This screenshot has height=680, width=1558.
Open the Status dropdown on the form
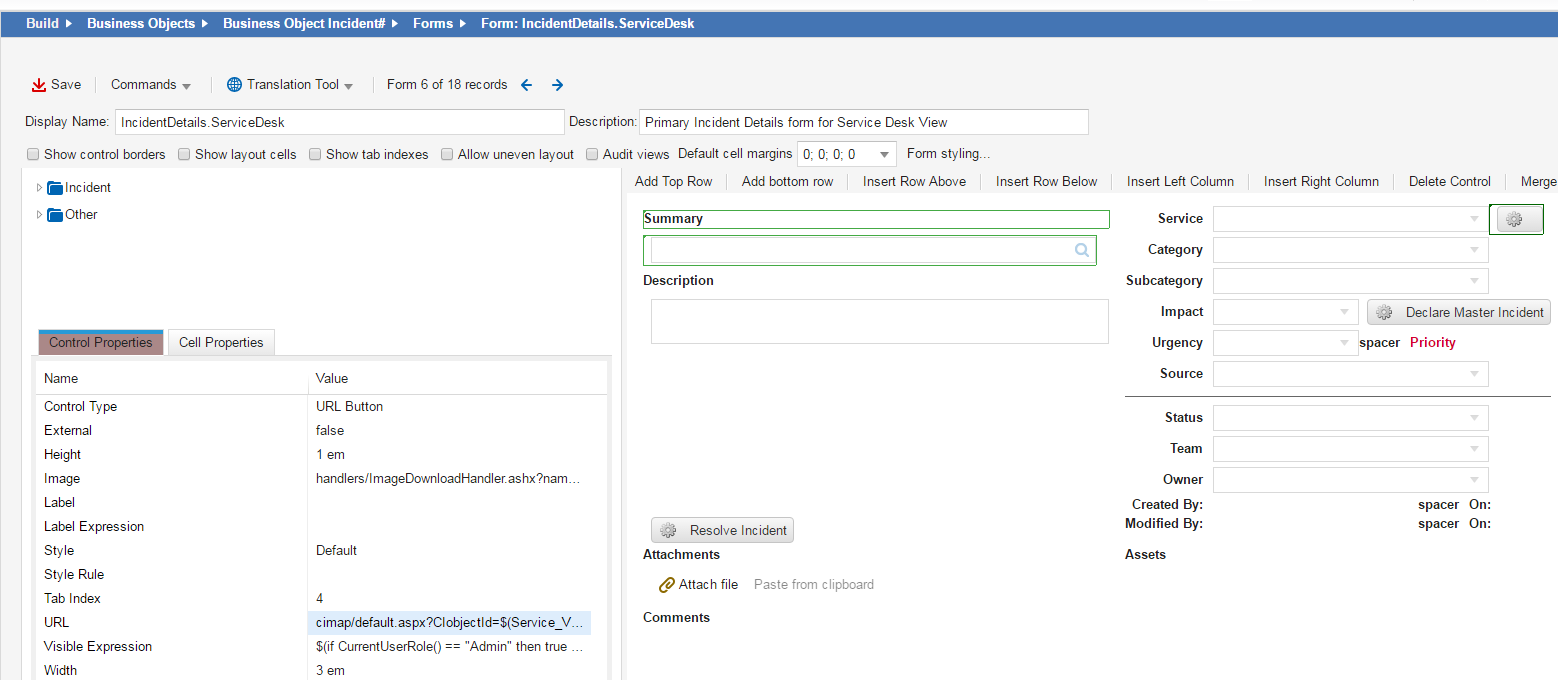point(1474,417)
